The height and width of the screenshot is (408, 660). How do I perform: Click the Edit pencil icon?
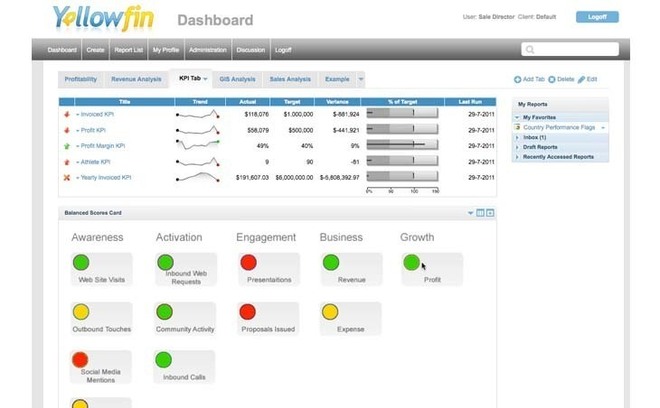(581, 79)
